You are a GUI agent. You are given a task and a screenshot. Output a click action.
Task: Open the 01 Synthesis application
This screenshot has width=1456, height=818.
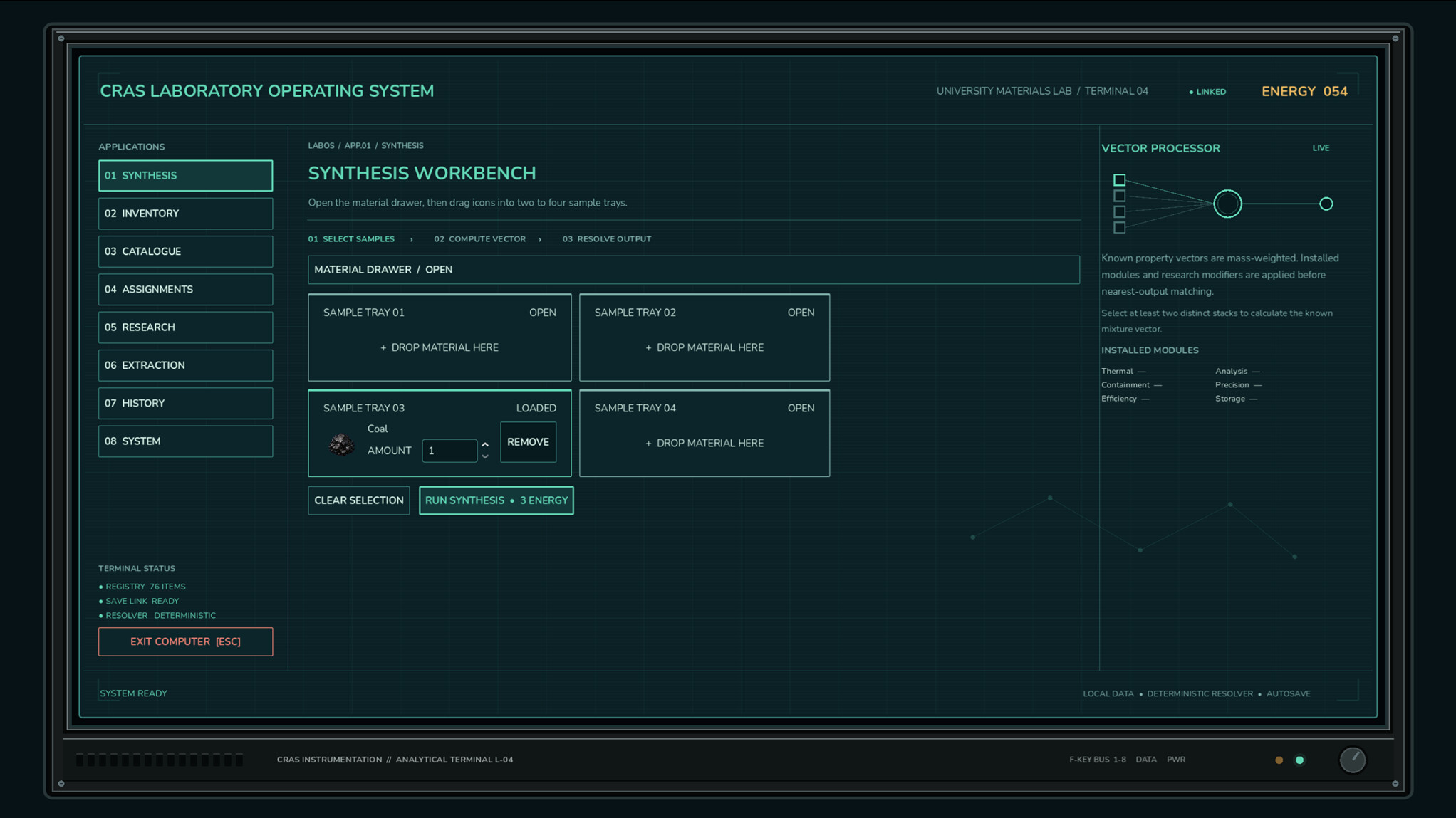(x=185, y=175)
